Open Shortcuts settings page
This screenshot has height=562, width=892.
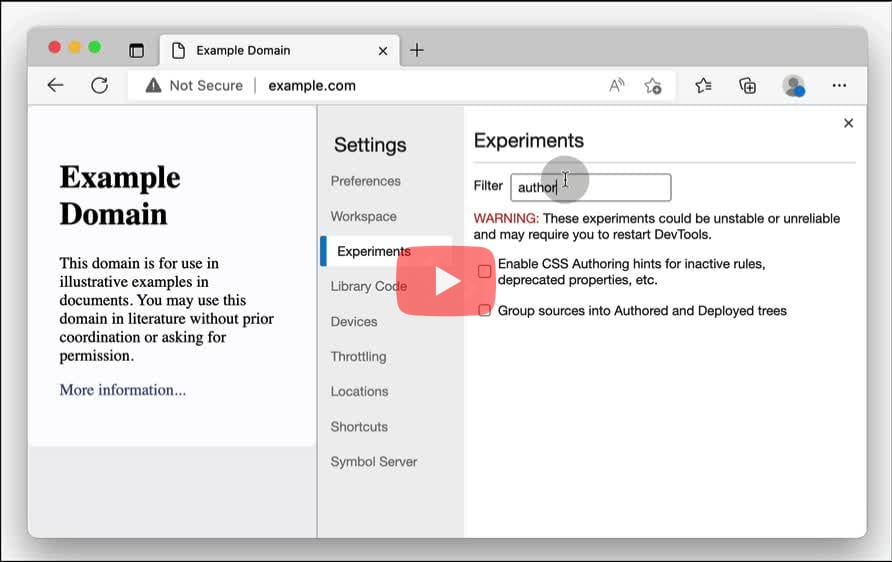coord(359,427)
